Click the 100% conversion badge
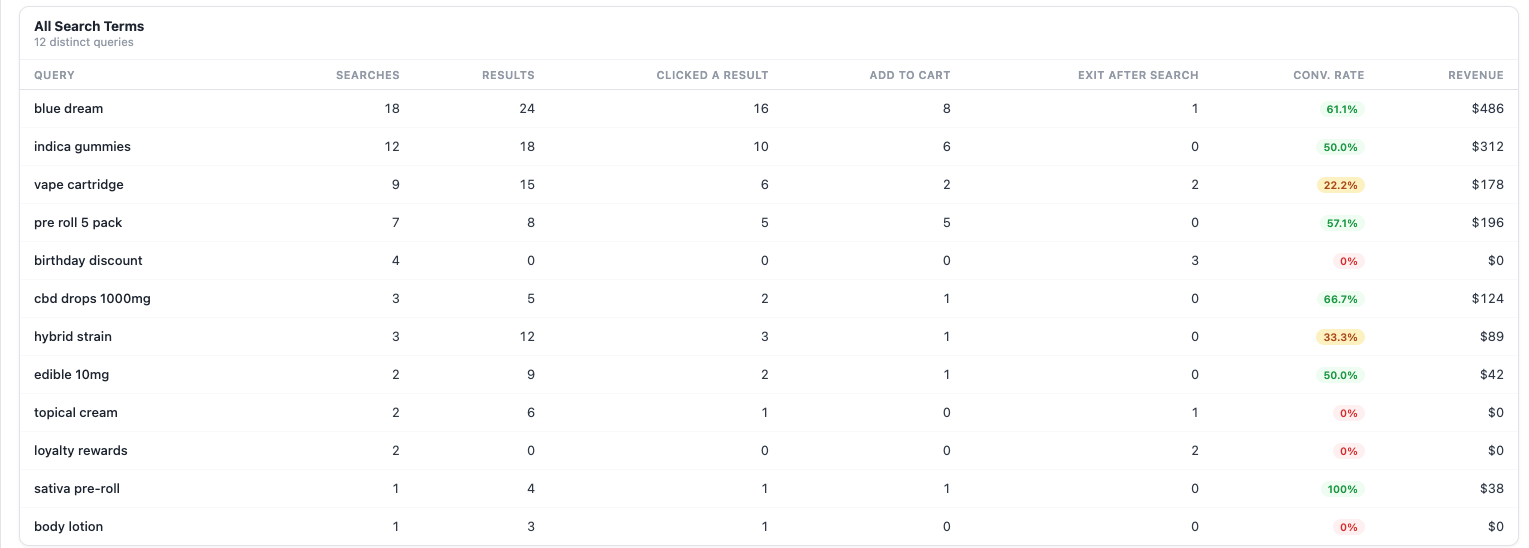1529x548 pixels. coord(1343,489)
